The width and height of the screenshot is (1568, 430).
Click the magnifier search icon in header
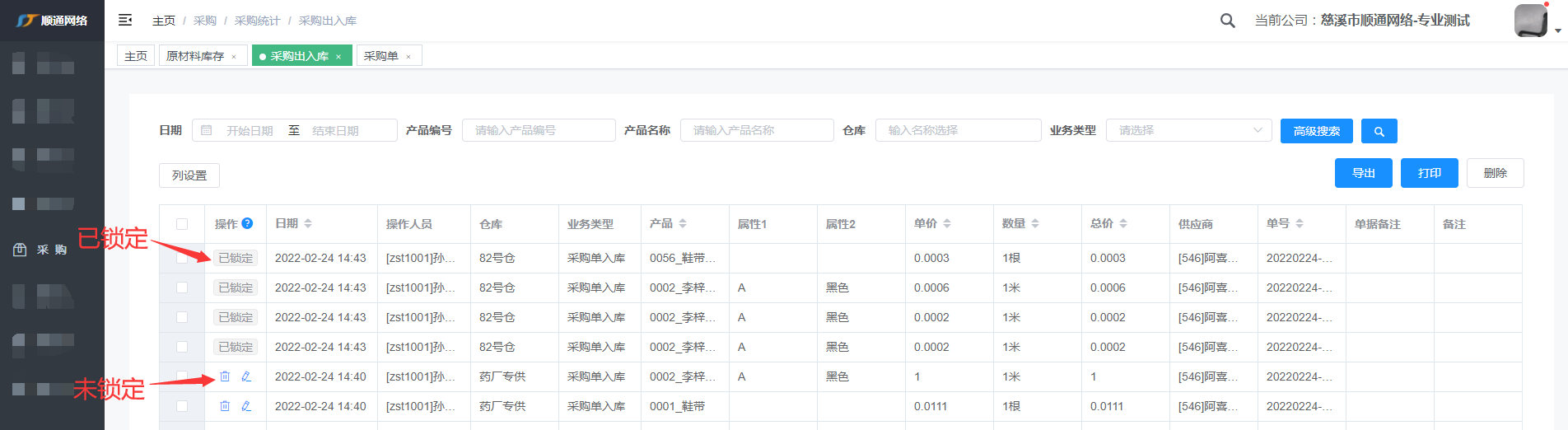(1227, 21)
